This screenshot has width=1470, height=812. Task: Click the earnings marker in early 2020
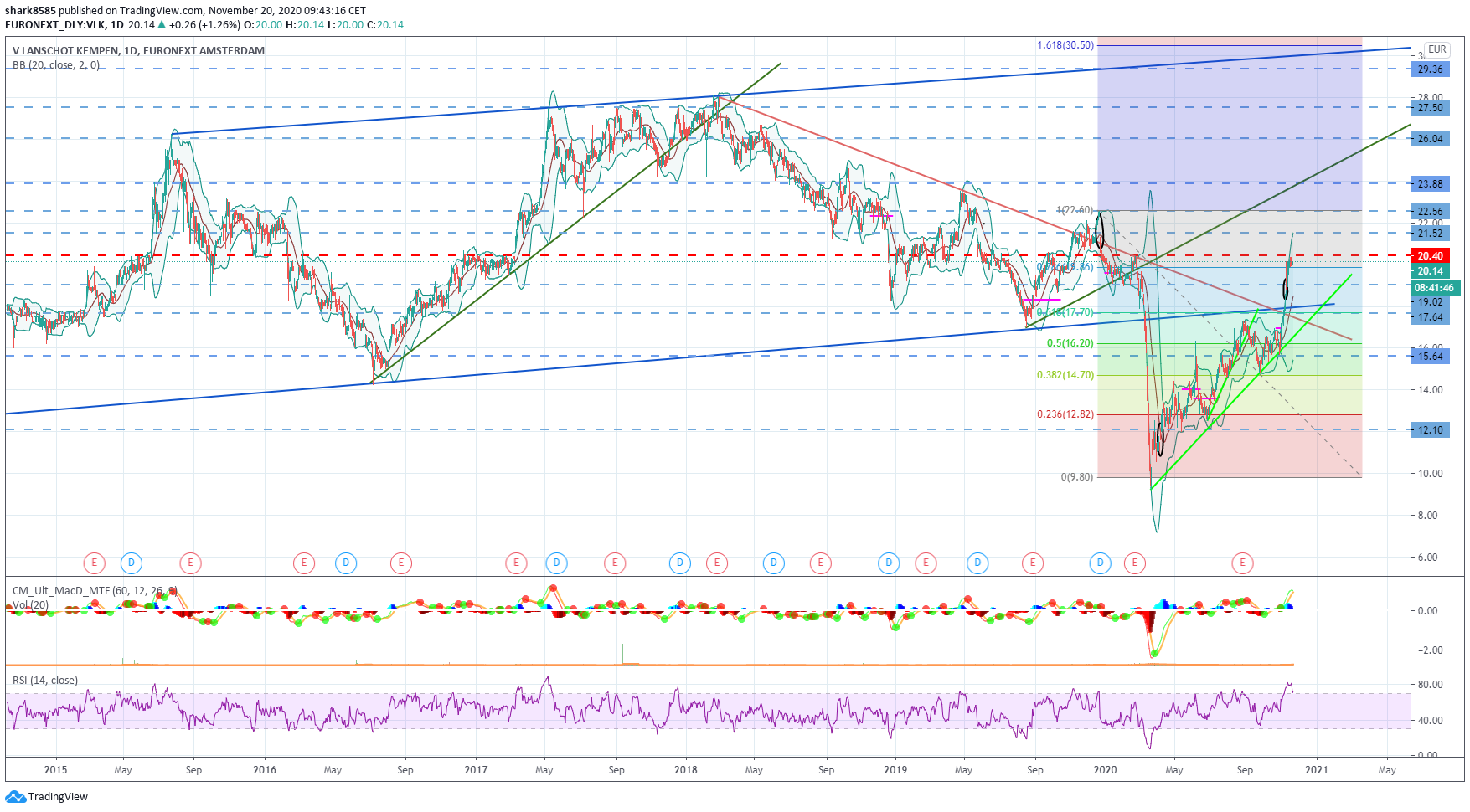[1135, 563]
